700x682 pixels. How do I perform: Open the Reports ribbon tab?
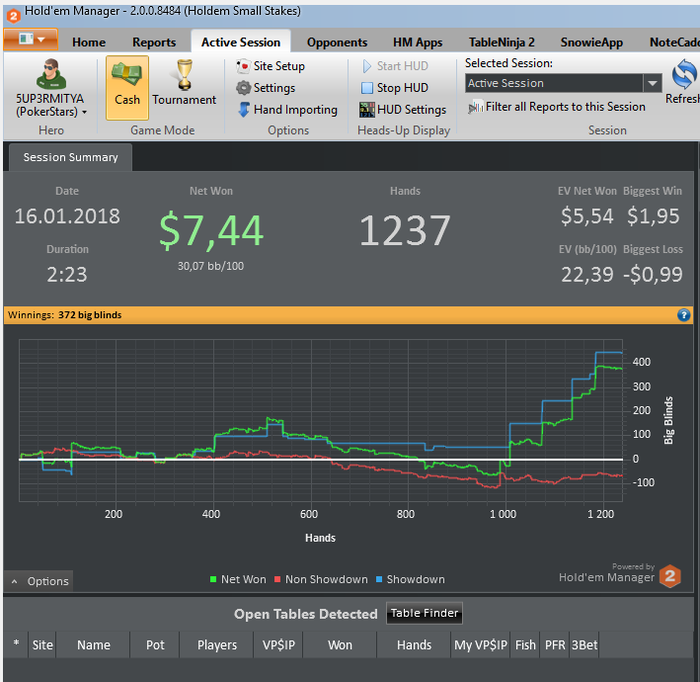coord(154,42)
